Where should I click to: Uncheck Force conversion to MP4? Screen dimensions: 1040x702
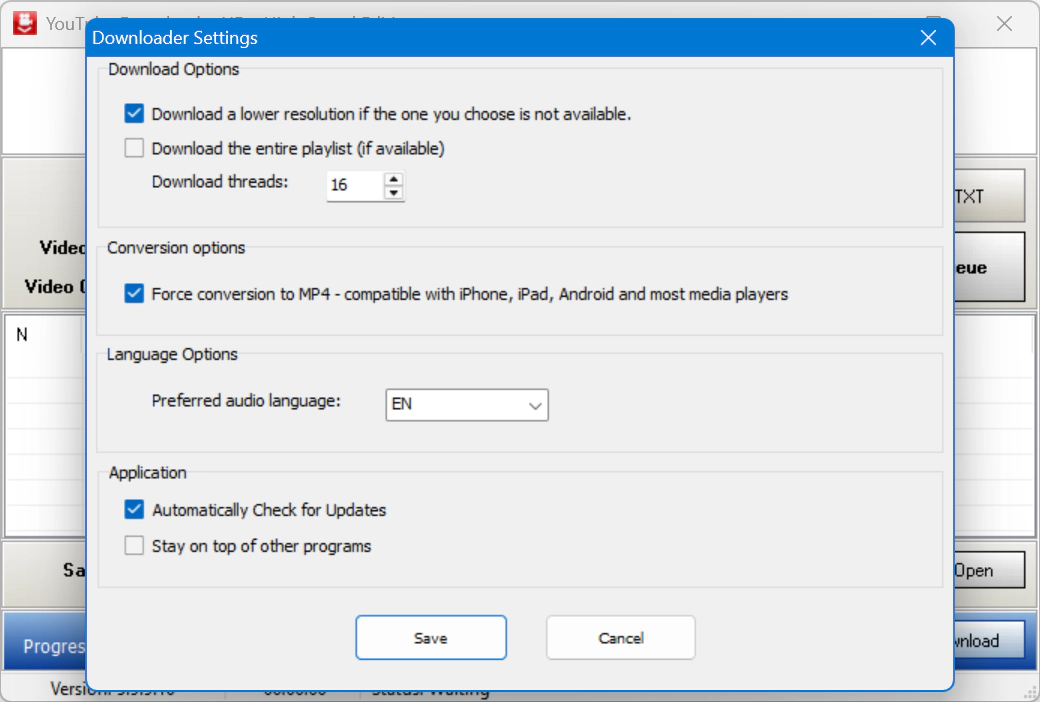[134, 294]
